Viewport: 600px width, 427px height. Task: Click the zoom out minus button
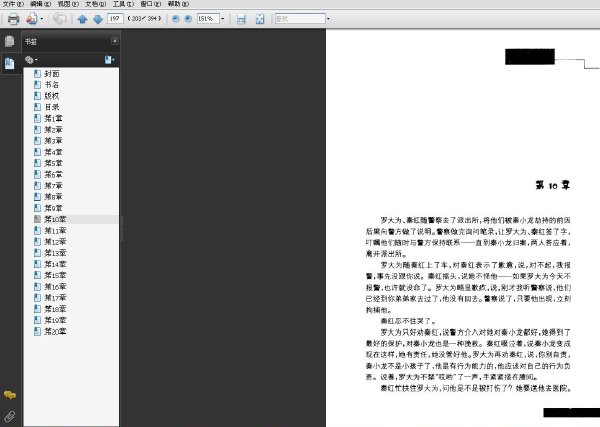coord(176,18)
